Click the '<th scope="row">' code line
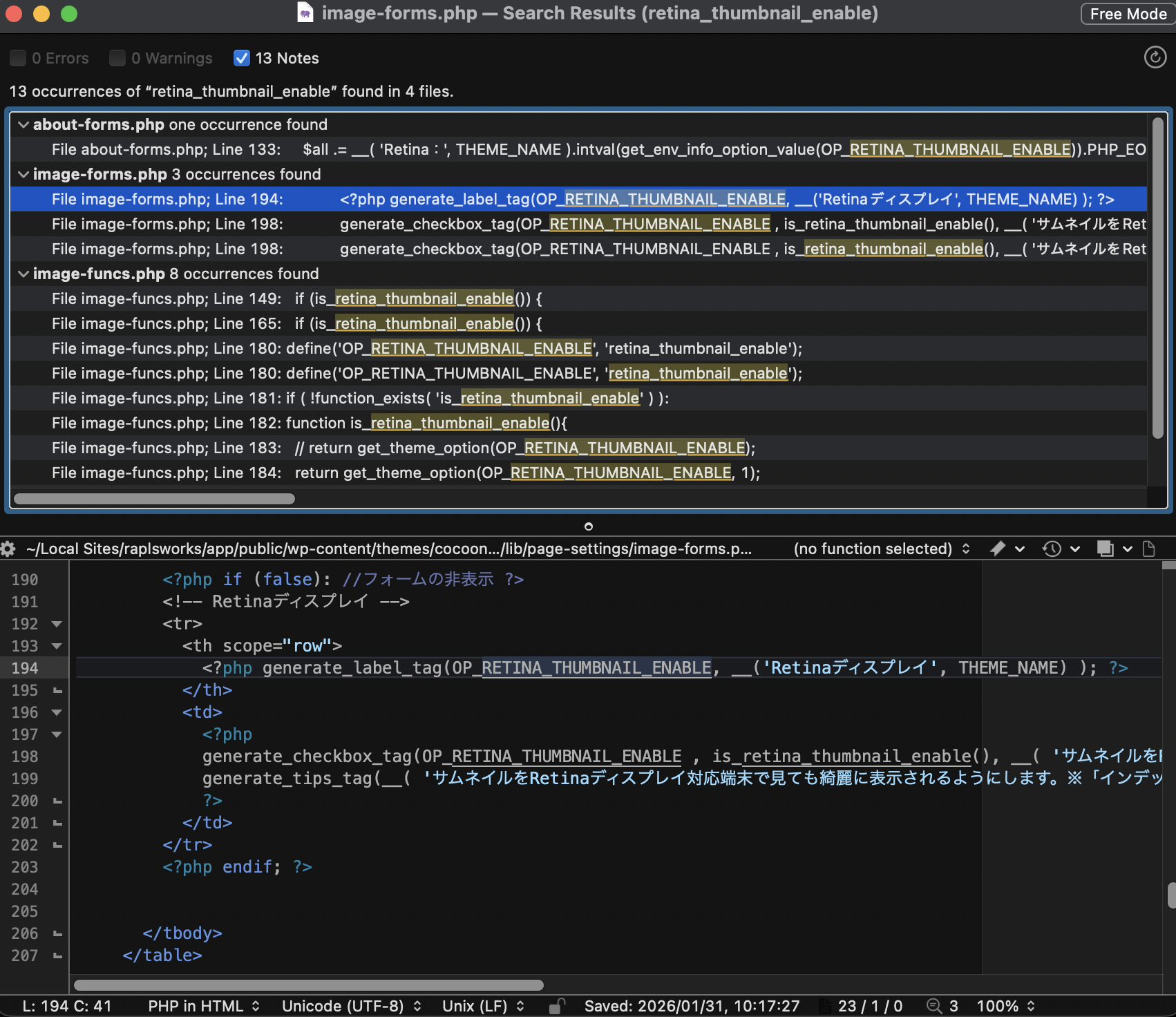This screenshot has width=1176, height=1017. 262,646
